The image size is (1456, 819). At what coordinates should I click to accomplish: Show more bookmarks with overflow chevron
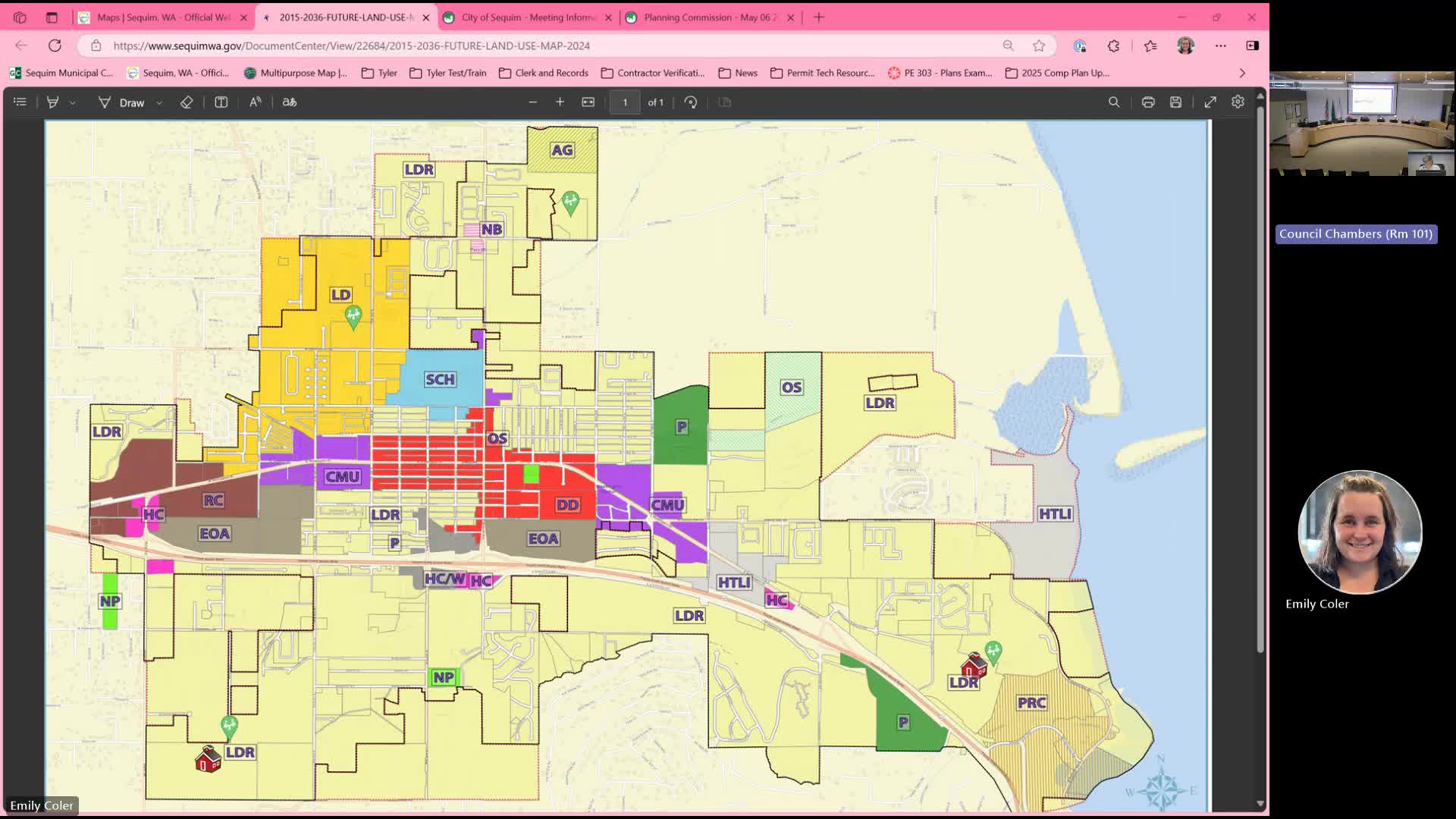(1242, 73)
